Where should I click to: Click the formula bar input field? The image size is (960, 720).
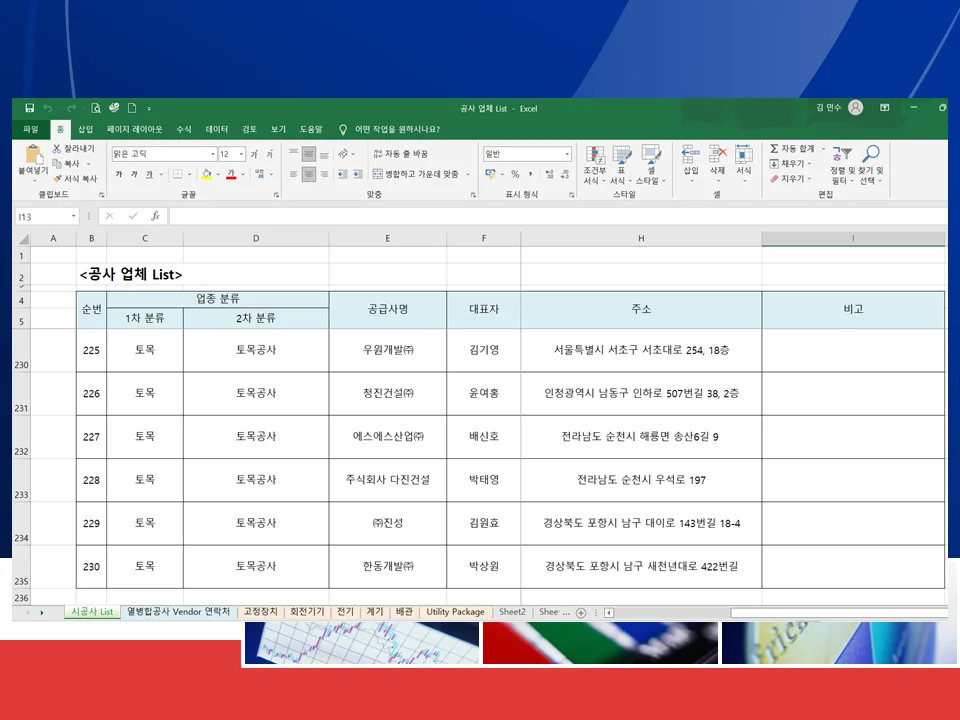(x=557, y=216)
